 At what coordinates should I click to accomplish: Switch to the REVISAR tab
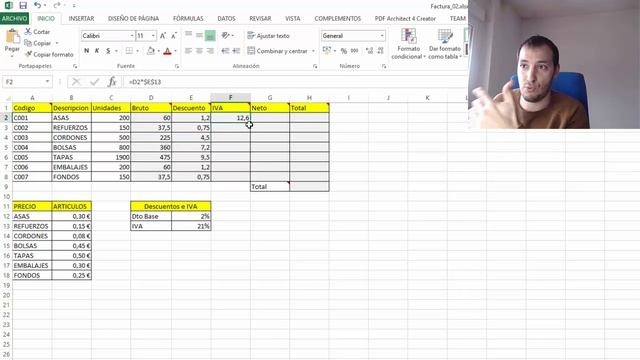260,18
